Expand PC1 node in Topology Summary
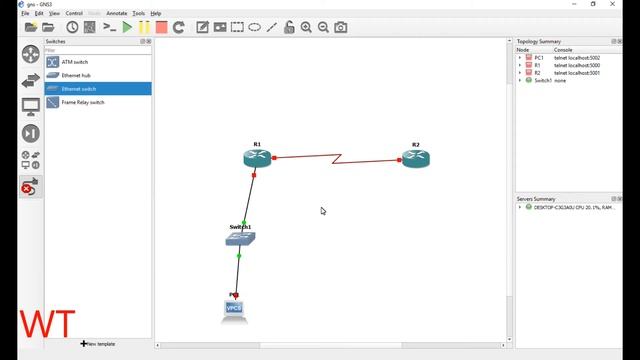The image size is (640, 360). pos(520,58)
